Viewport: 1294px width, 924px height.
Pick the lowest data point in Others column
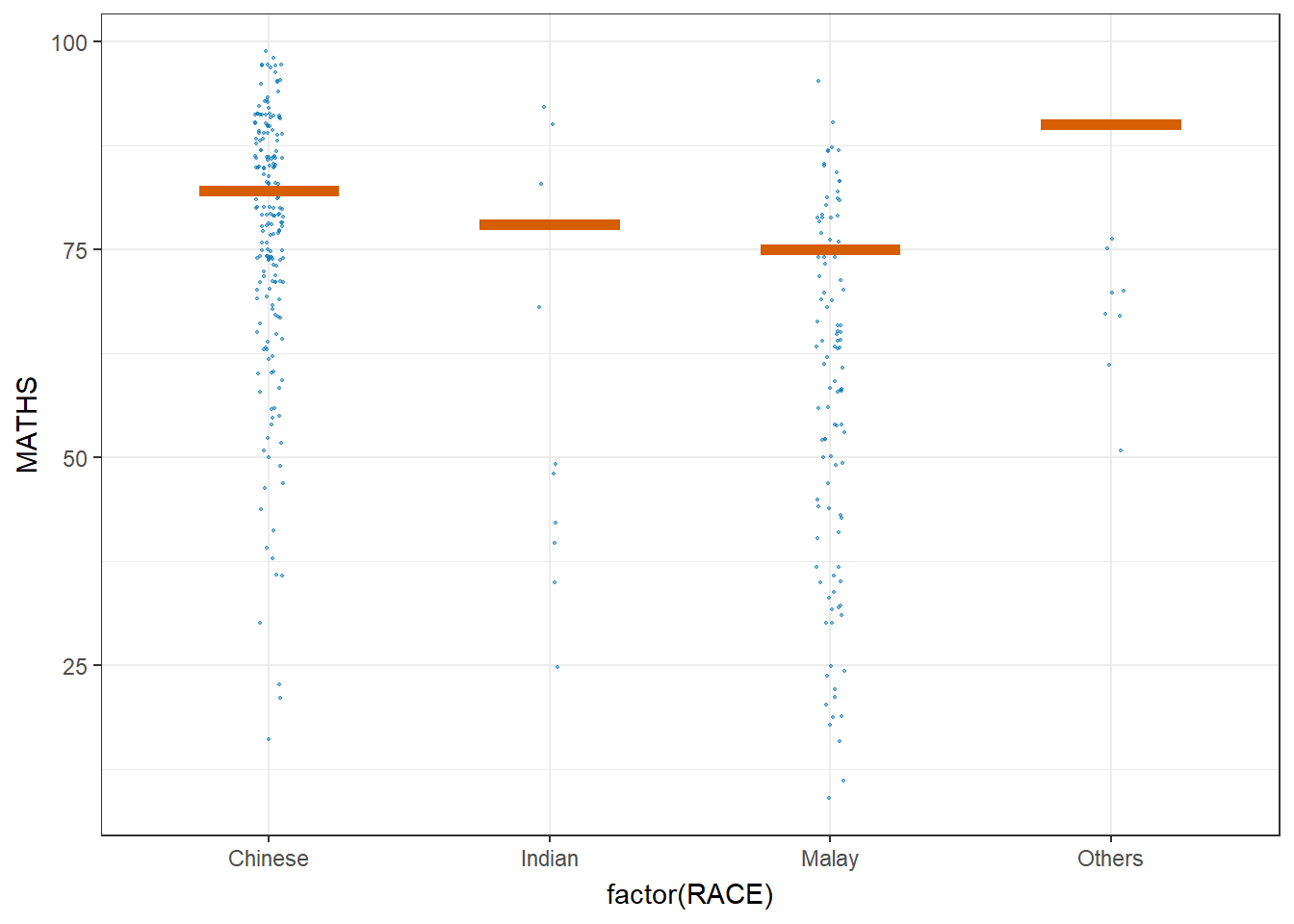point(1121,450)
